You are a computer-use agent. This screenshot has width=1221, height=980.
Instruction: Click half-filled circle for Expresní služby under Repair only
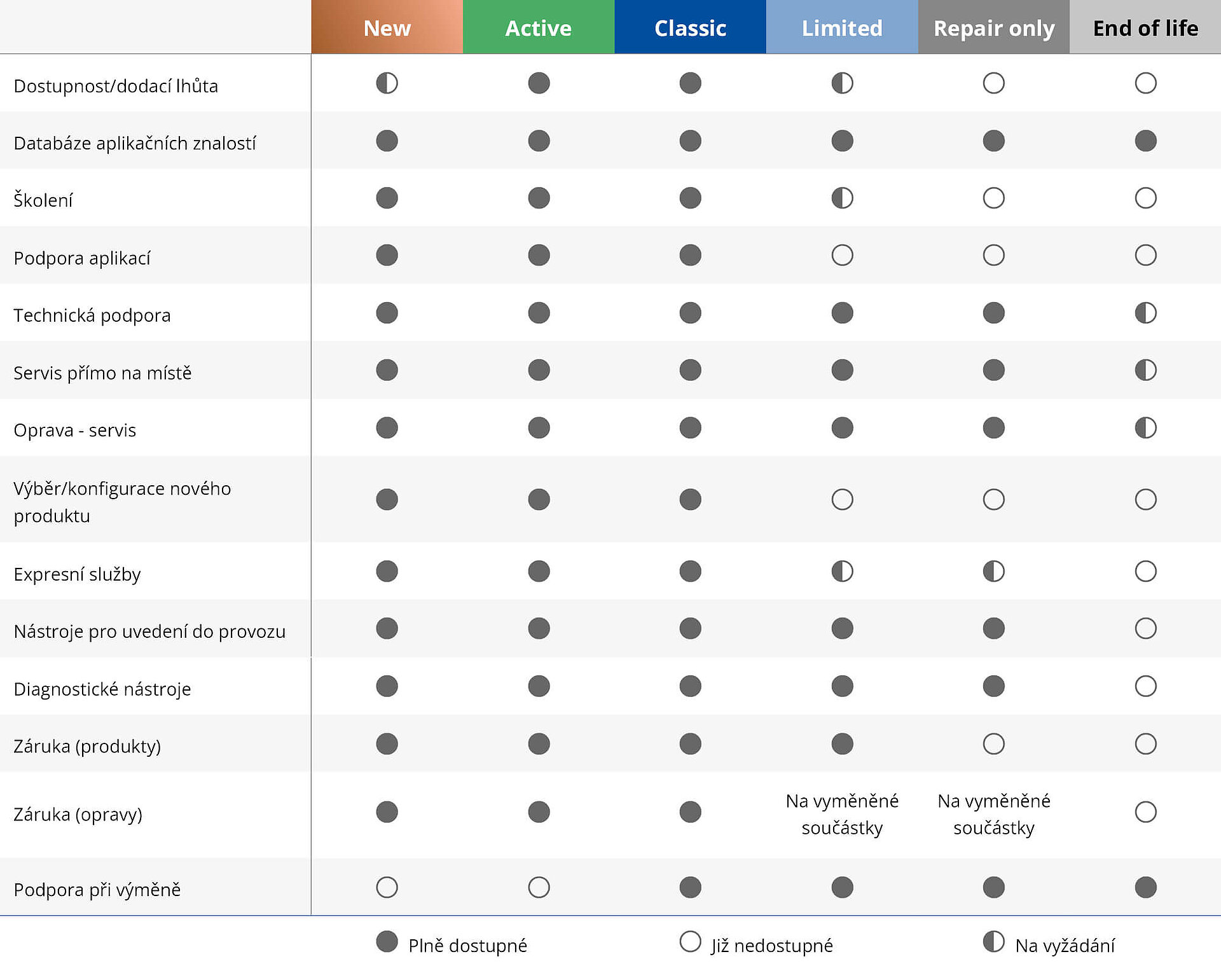tap(993, 571)
